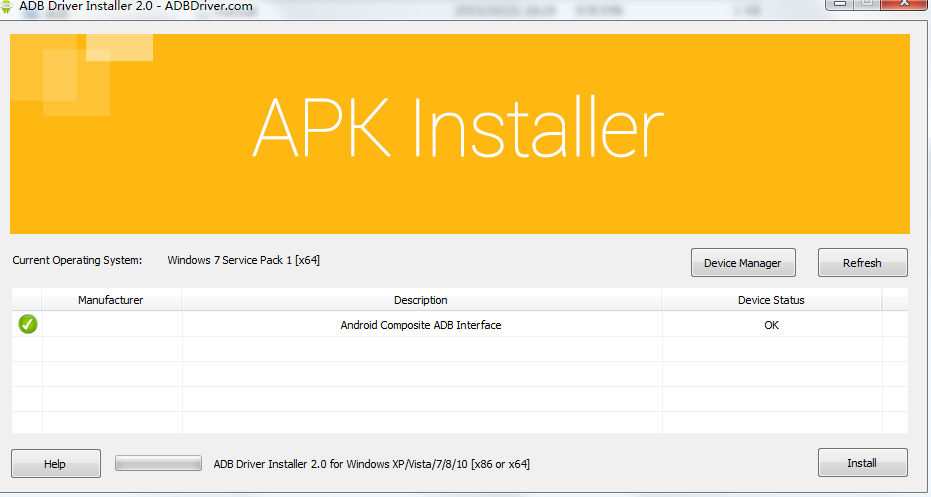Click the Device Status column header
This screenshot has height=497, width=931.
[x=771, y=300]
